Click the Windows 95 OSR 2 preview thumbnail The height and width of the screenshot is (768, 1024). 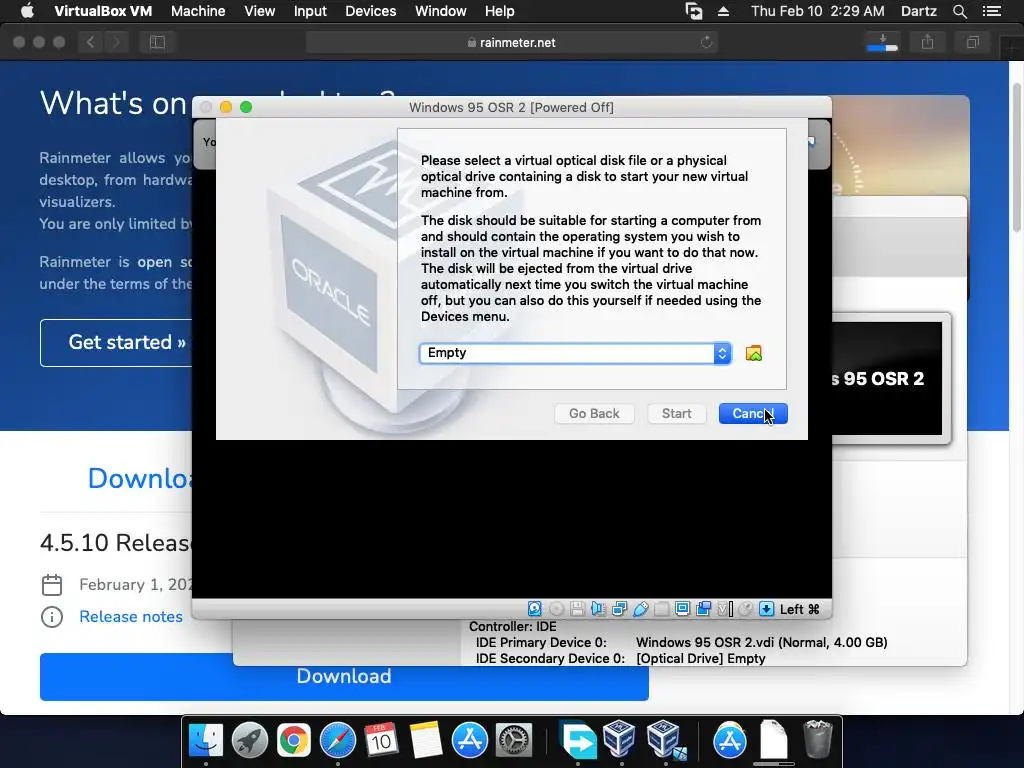pos(886,379)
